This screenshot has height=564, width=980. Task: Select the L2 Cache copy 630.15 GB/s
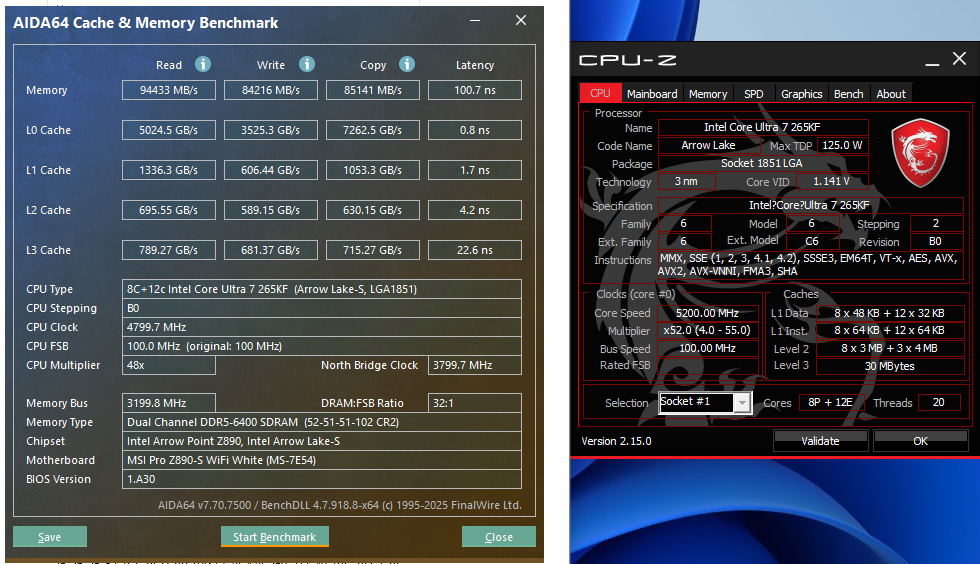pyautogui.click(x=372, y=210)
